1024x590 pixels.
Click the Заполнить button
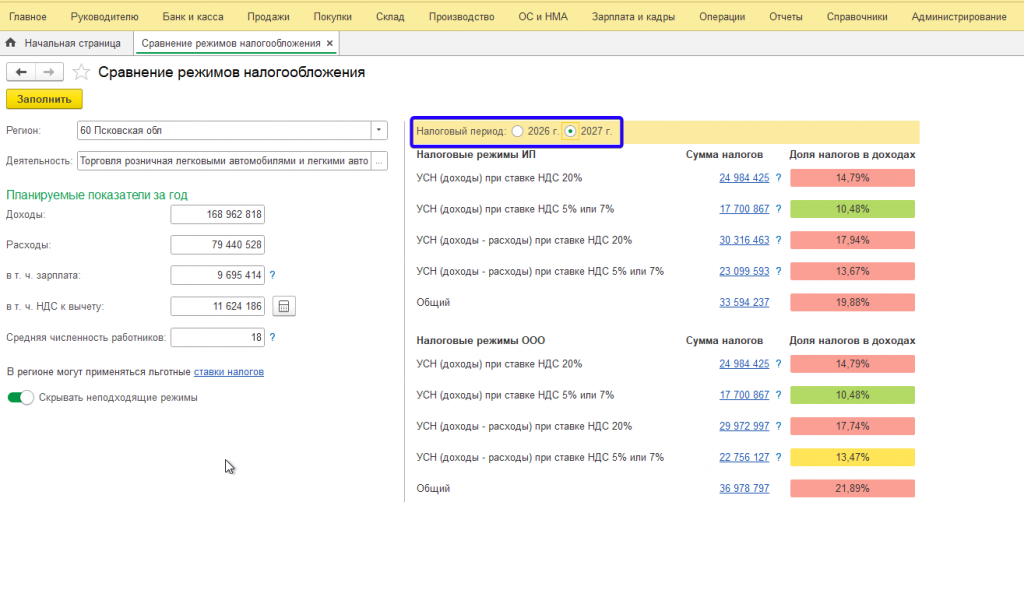[x=44, y=99]
